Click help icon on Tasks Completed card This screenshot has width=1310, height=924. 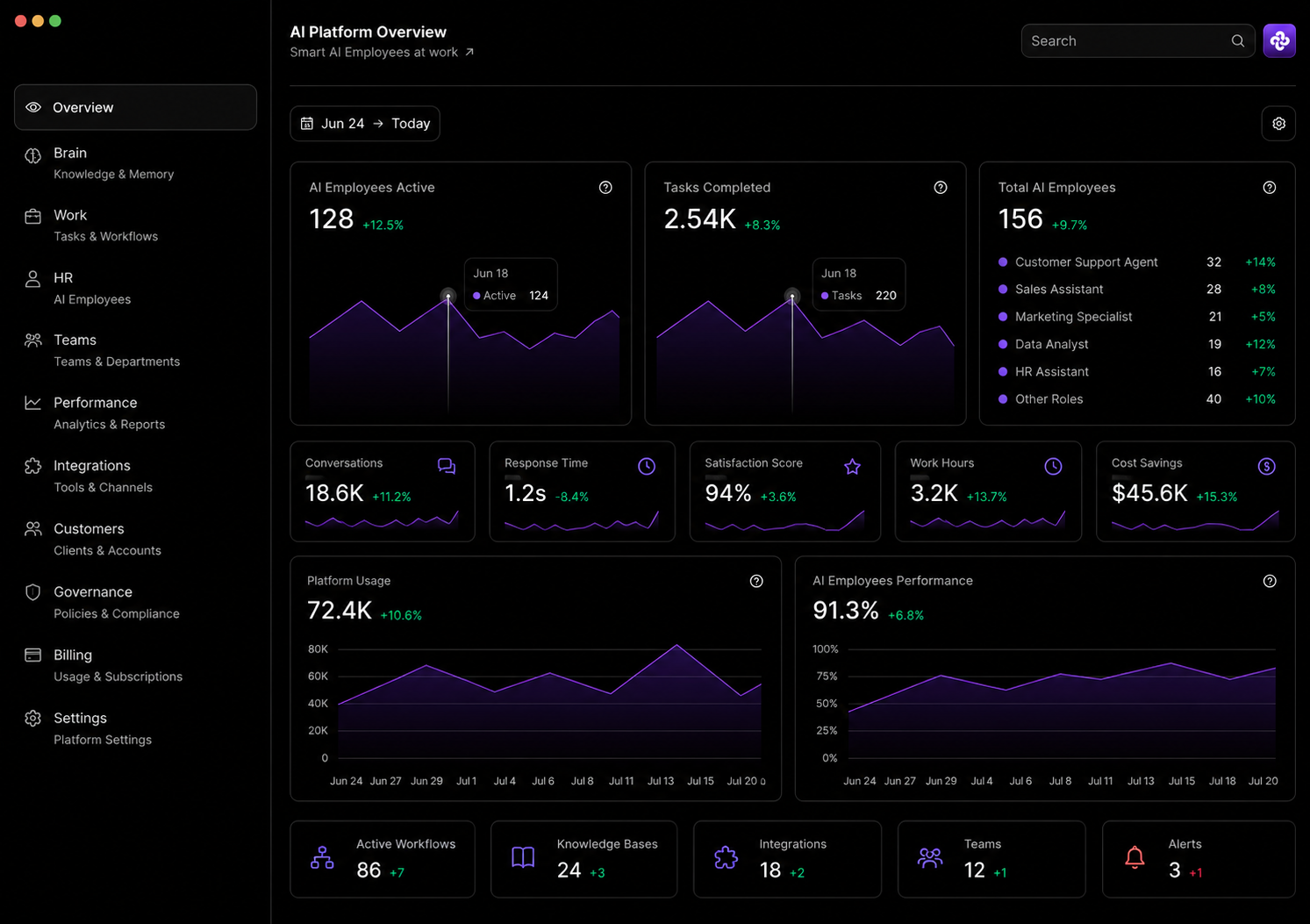coord(941,188)
